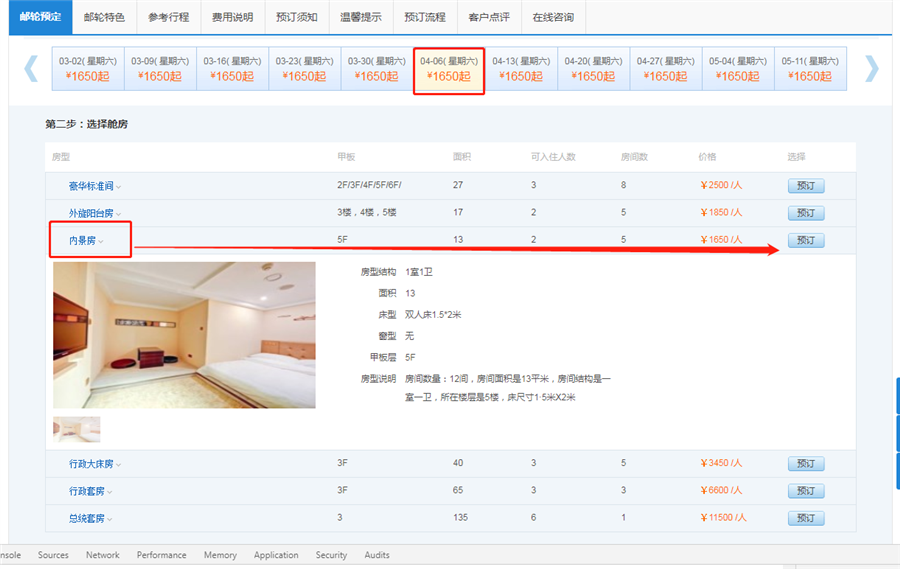Book the 行政套房 with 预订 button
The image size is (900, 569).
pyautogui.click(x=806, y=491)
